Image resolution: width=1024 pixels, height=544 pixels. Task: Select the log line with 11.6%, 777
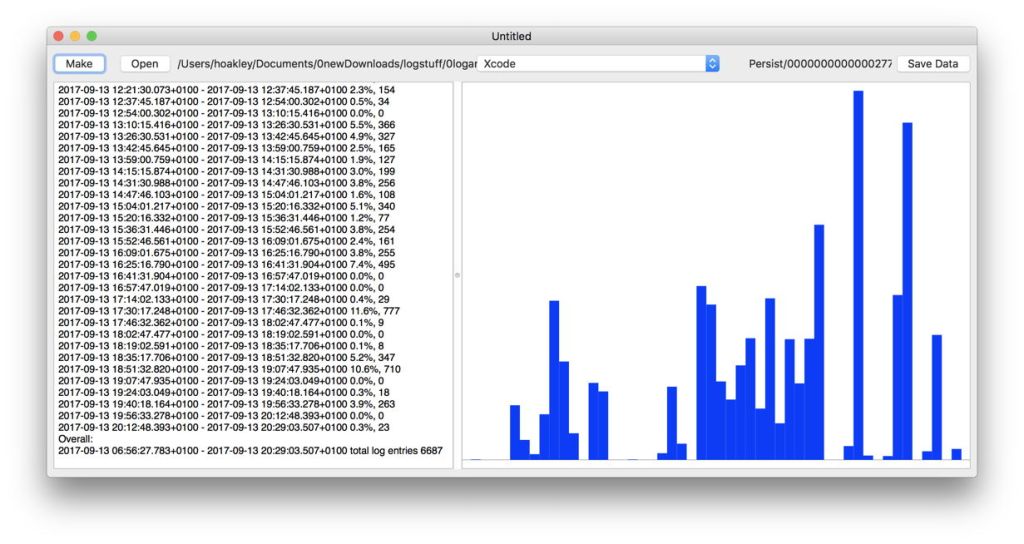pyautogui.click(x=228, y=311)
